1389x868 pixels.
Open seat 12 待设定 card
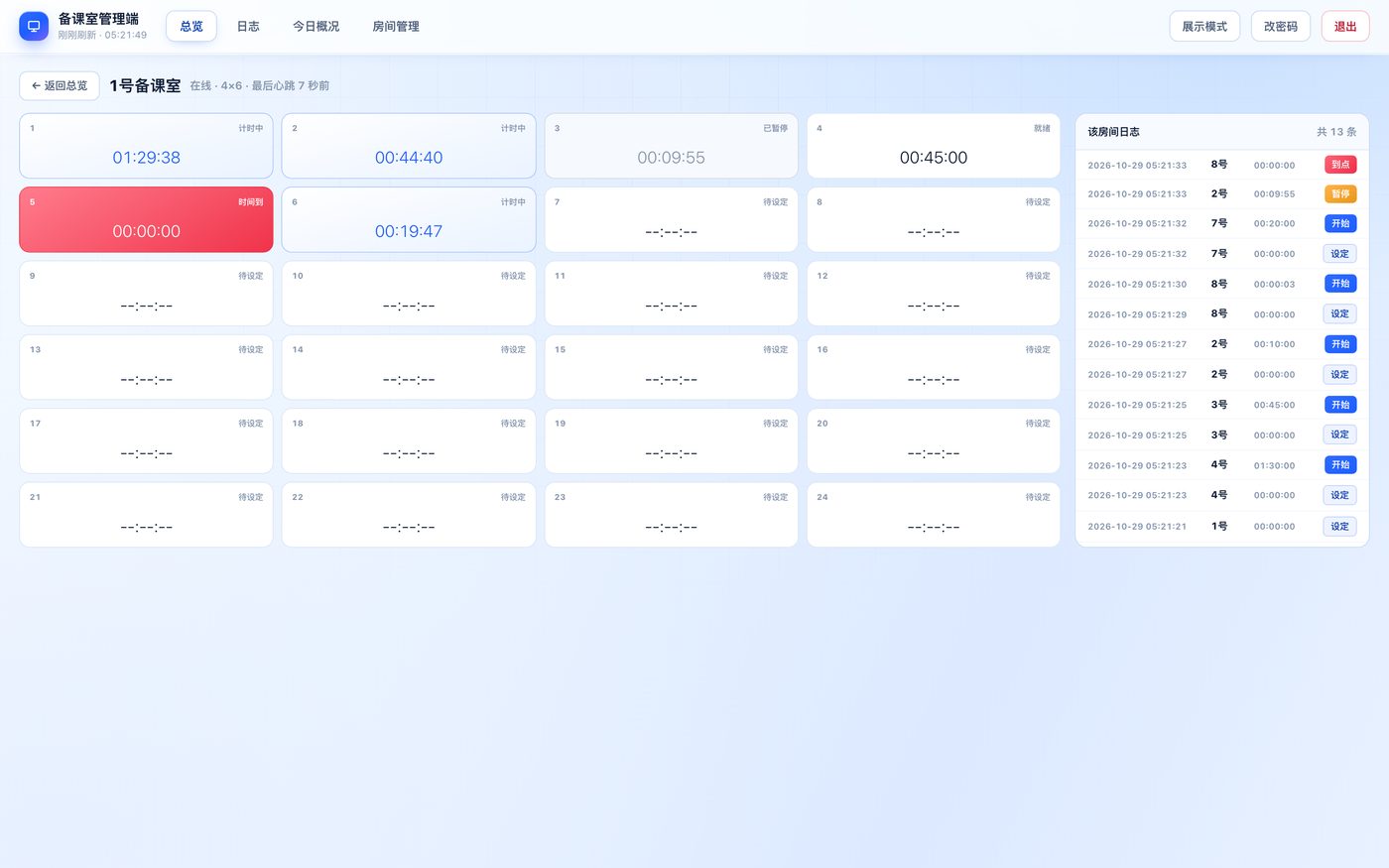[934, 294]
